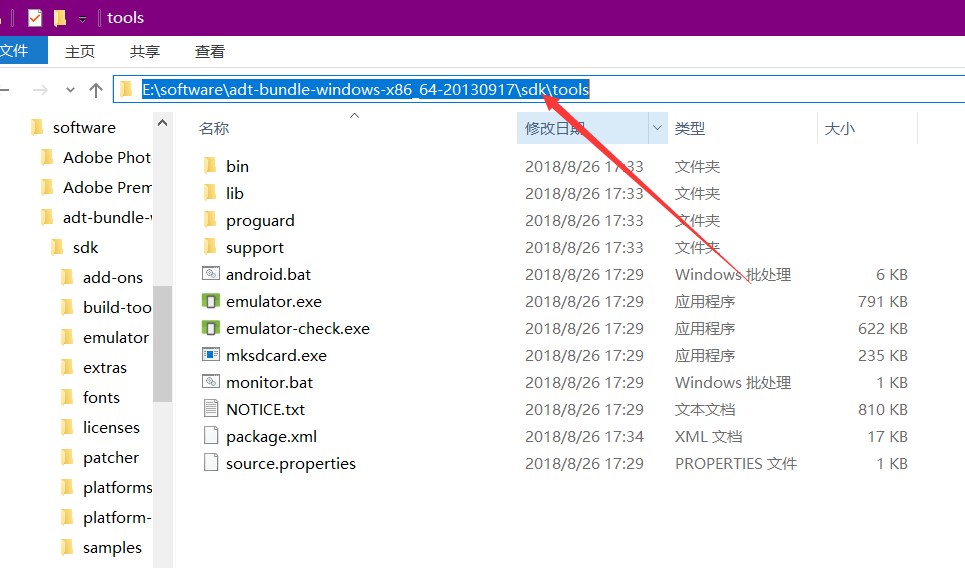Go up one folder level

point(96,90)
